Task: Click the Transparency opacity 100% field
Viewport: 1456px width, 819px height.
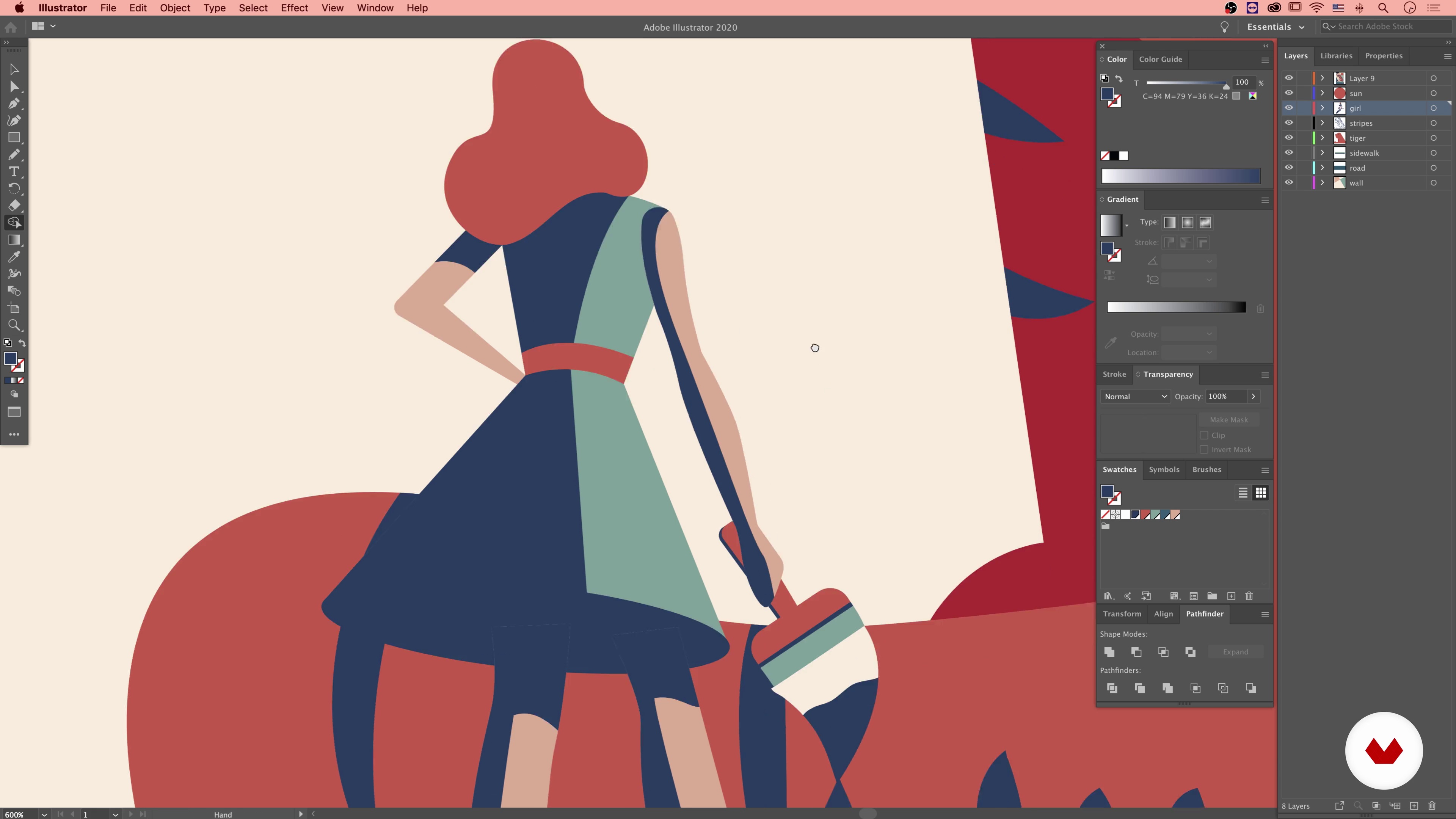Action: 1225,396
